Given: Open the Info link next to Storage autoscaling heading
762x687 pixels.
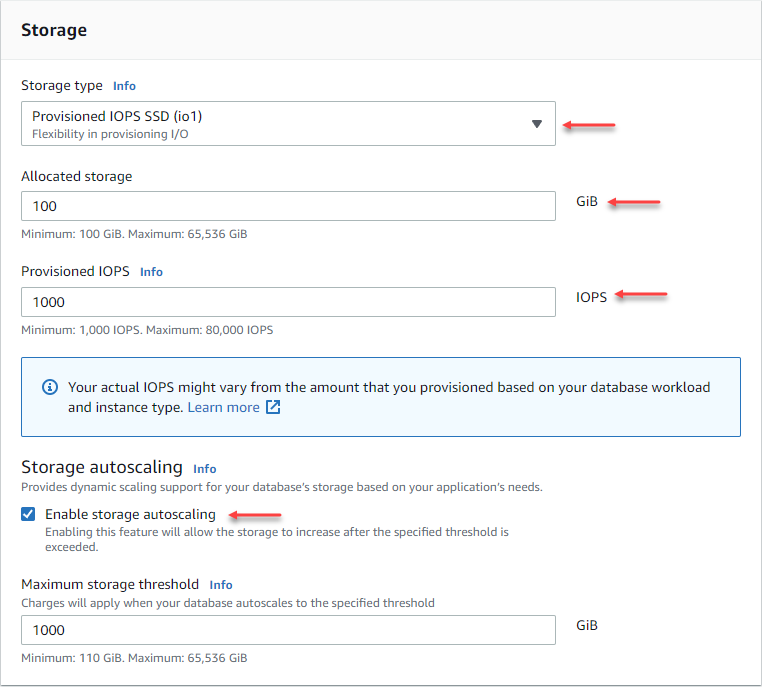Looking at the screenshot, I should (204, 468).
